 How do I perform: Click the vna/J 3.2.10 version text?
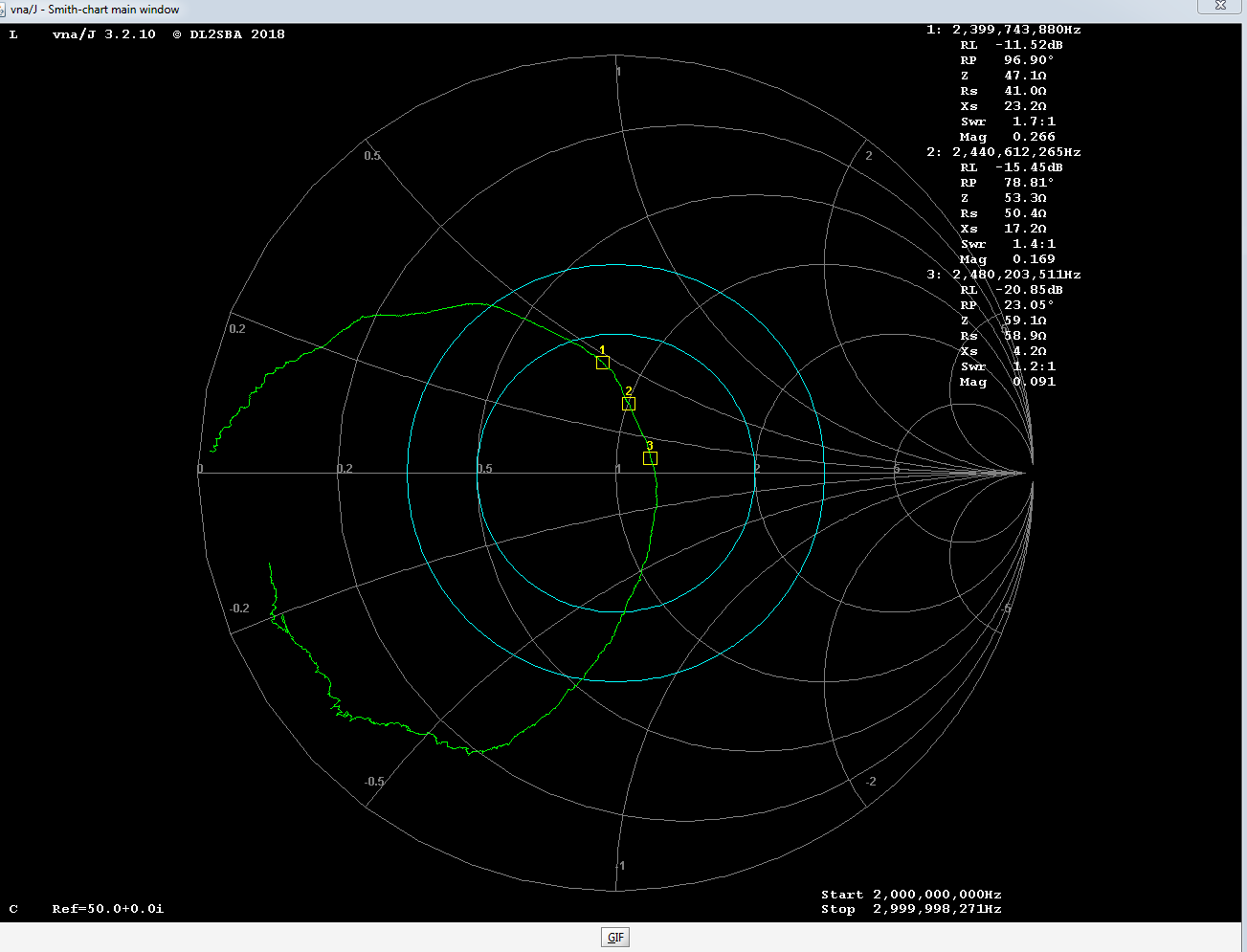point(104,34)
